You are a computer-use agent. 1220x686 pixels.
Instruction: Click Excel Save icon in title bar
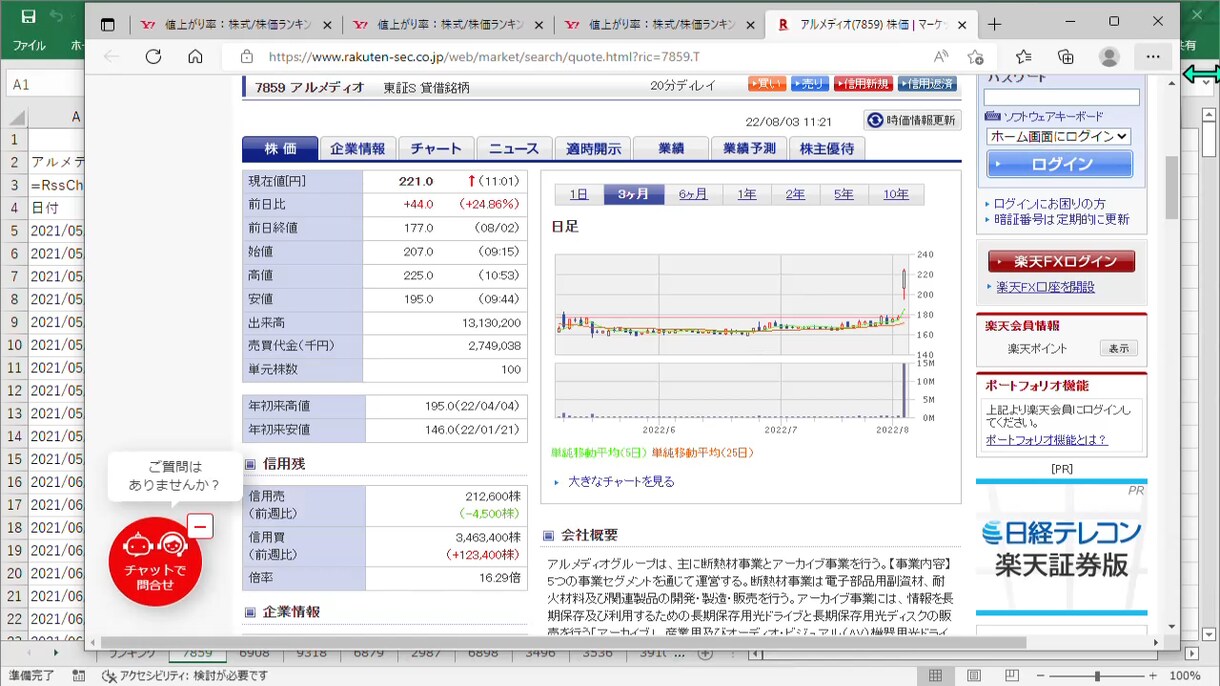click(x=28, y=17)
